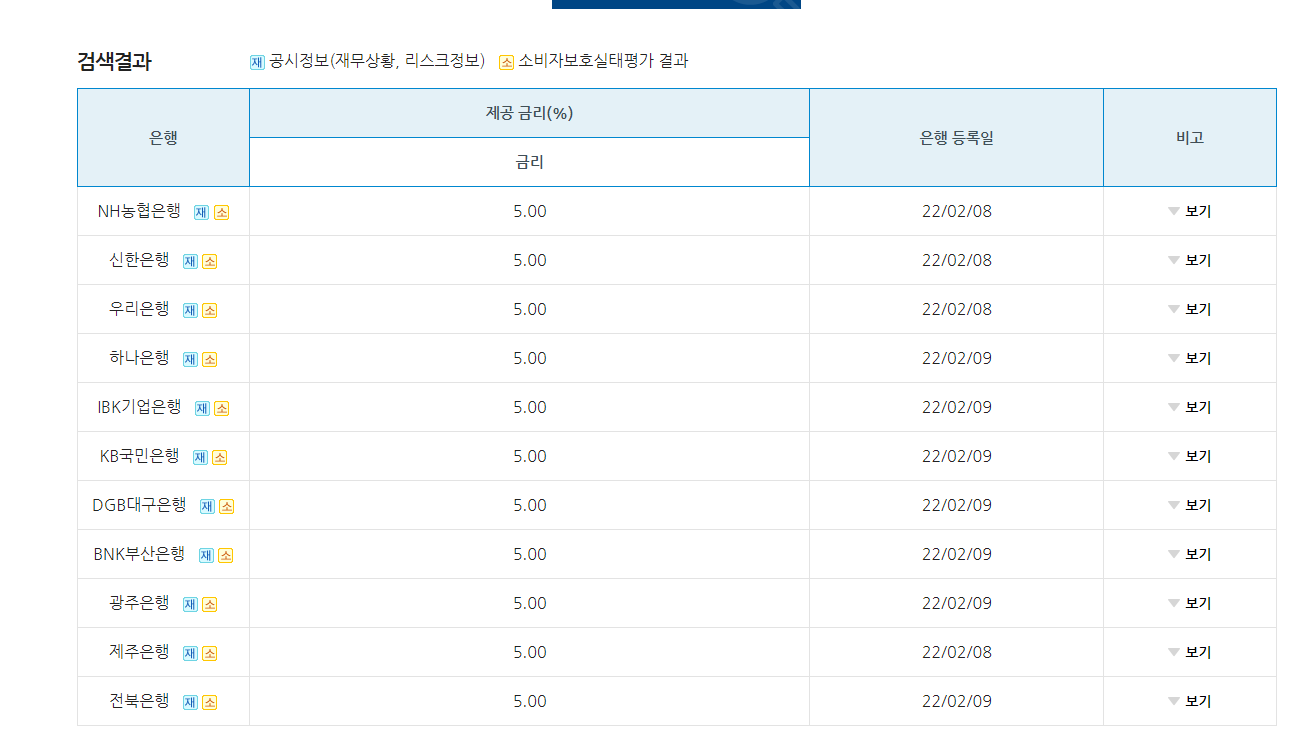Click the 5.00 rate for 신한은행
1313x749 pixels.
(530, 260)
